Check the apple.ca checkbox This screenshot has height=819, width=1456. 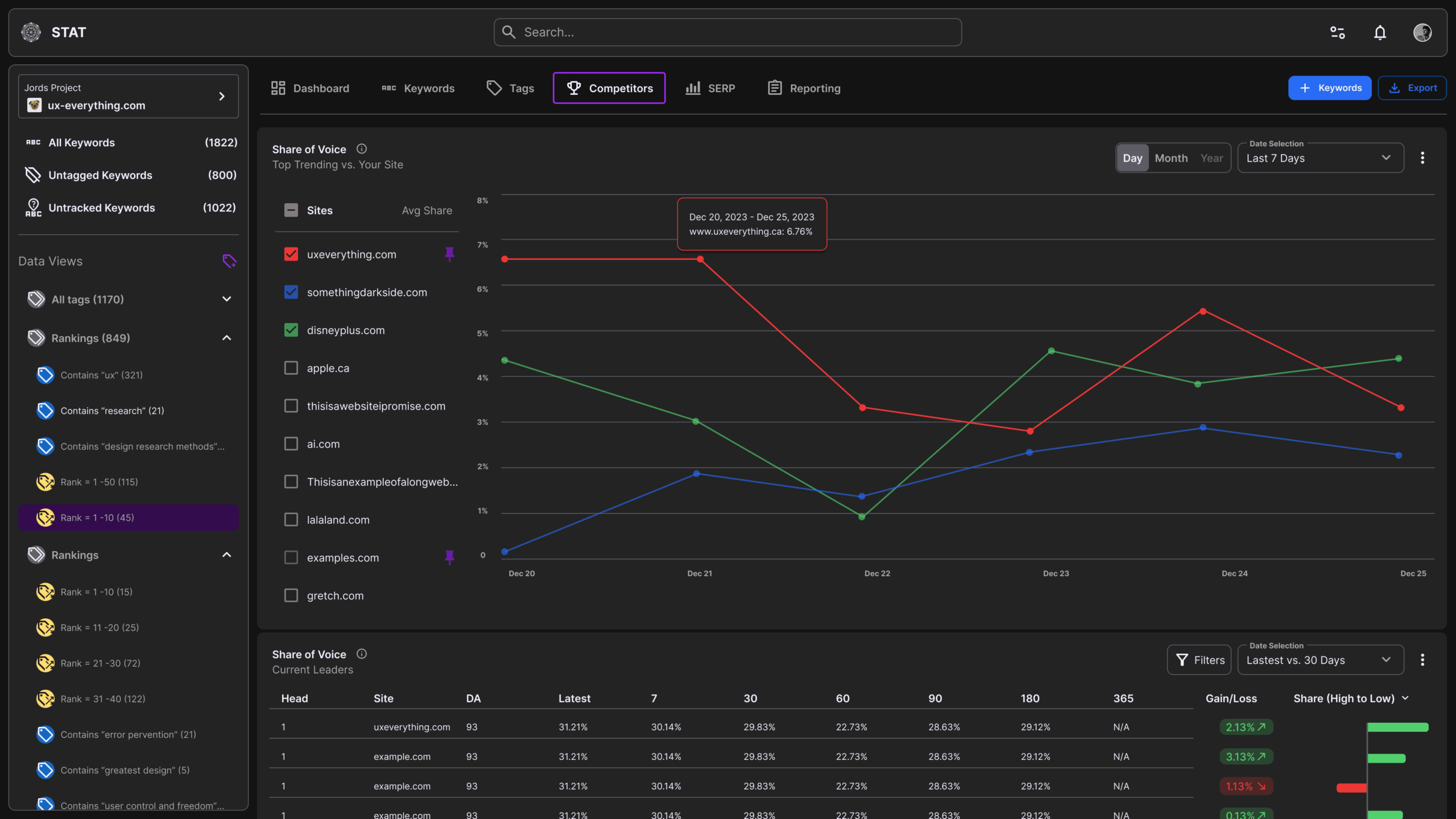[x=291, y=368]
